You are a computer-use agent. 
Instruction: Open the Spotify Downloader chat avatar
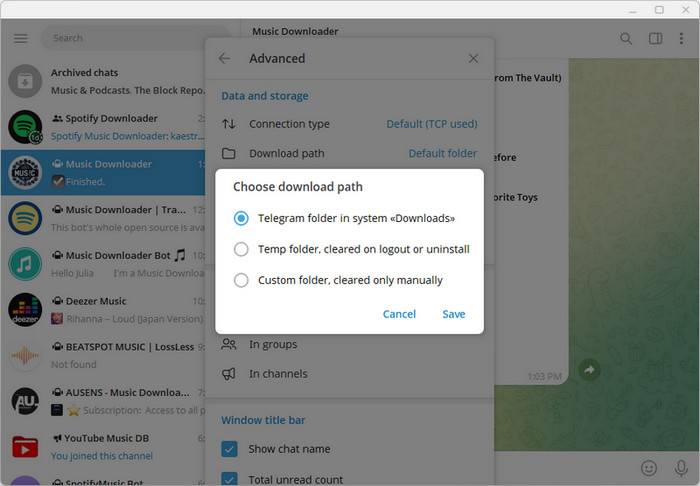coord(25,127)
